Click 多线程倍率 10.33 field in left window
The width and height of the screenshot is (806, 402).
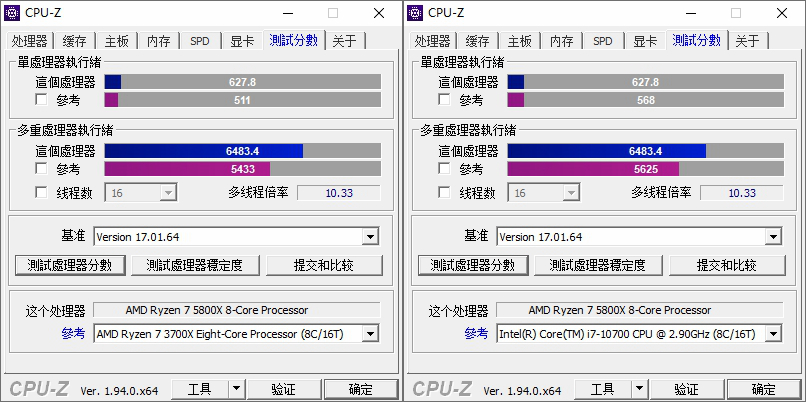pos(339,193)
